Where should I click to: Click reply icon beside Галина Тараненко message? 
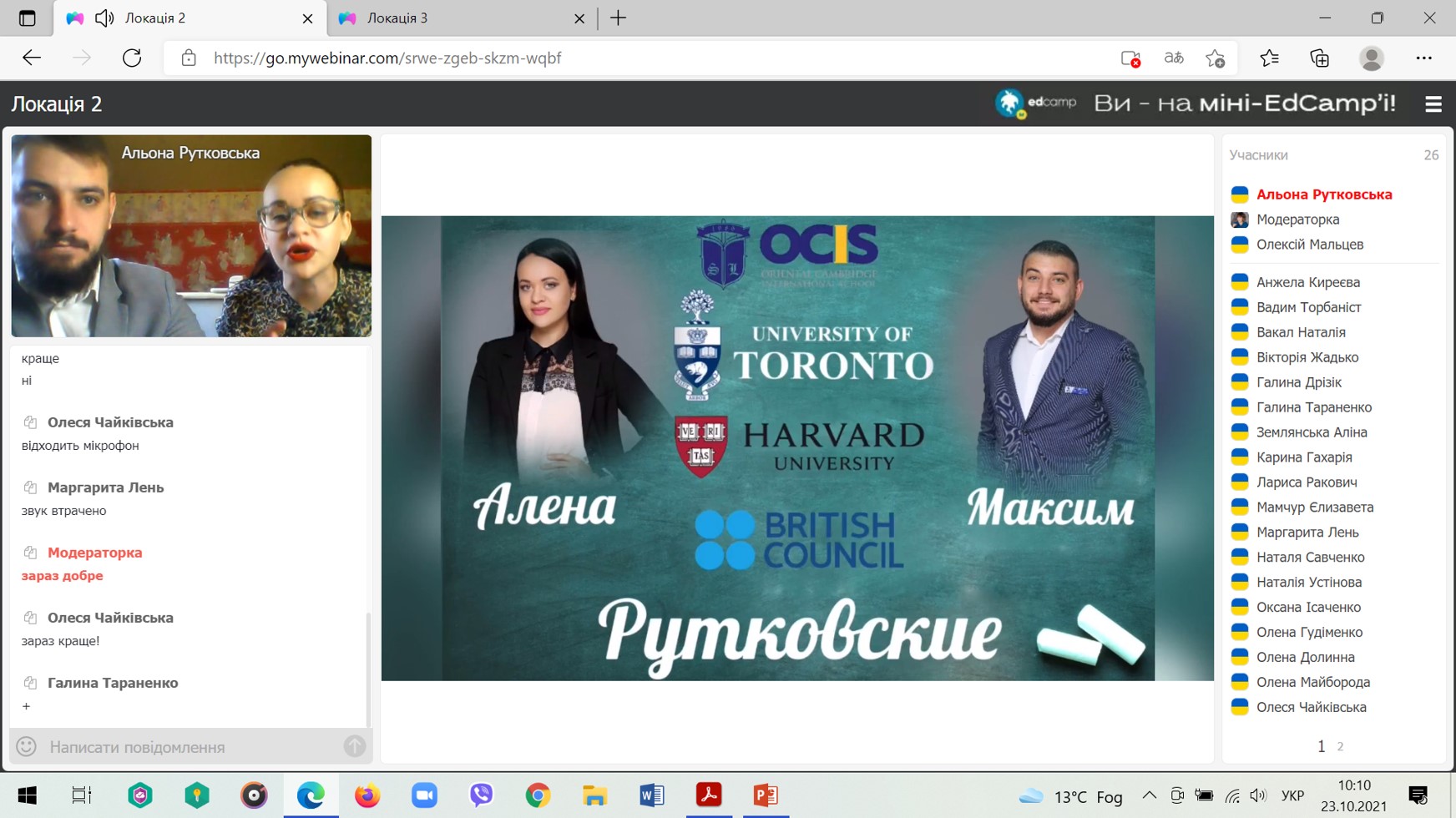[x=30, y=683]
